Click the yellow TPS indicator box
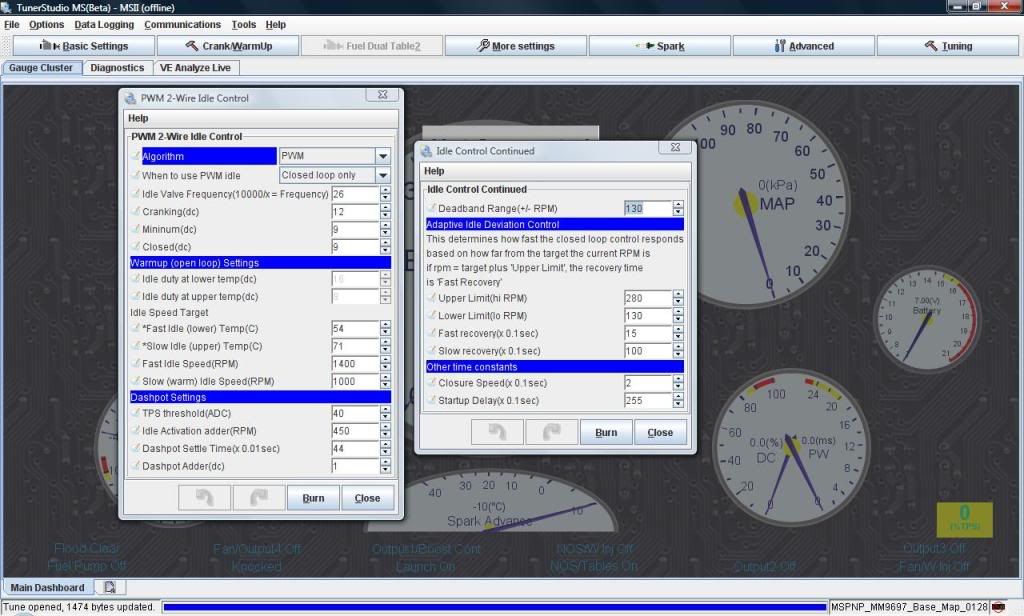This screenshot has width=1024, height=616. tap(965, 519)
